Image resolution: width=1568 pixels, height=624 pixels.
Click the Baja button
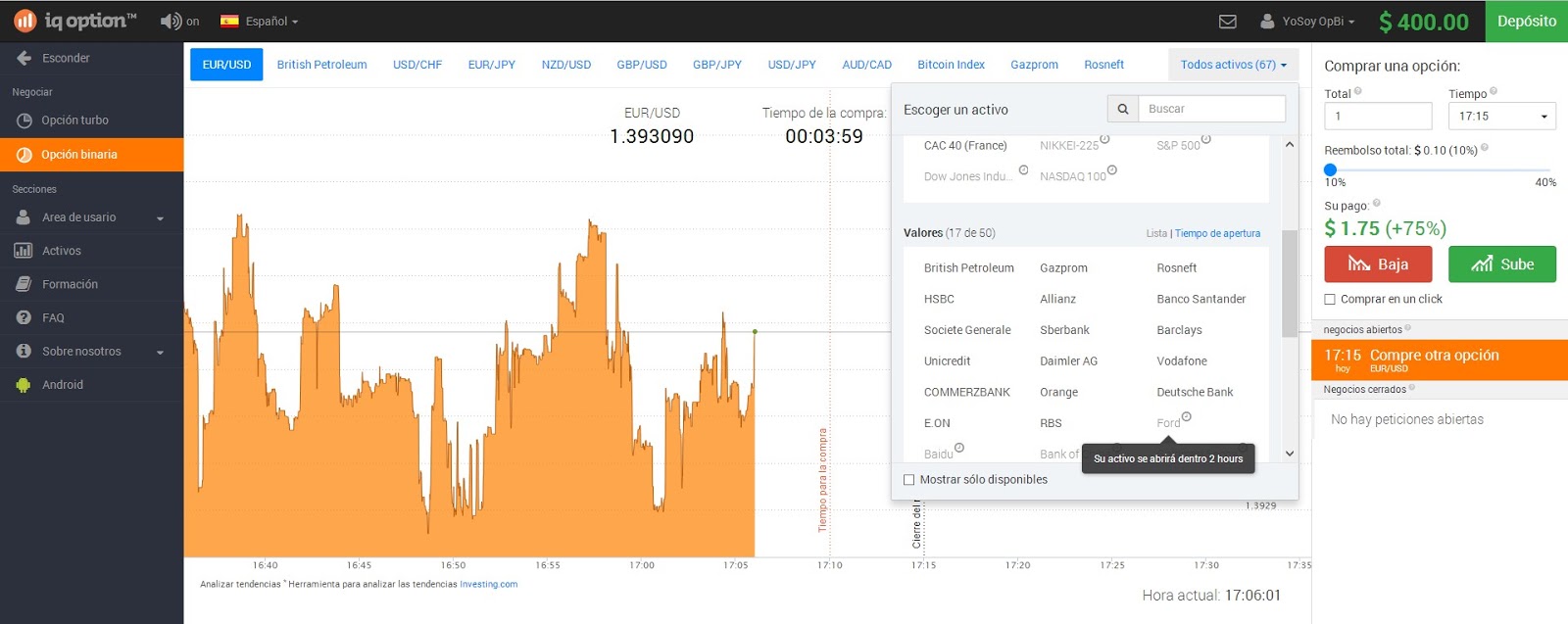(1378, 264)
